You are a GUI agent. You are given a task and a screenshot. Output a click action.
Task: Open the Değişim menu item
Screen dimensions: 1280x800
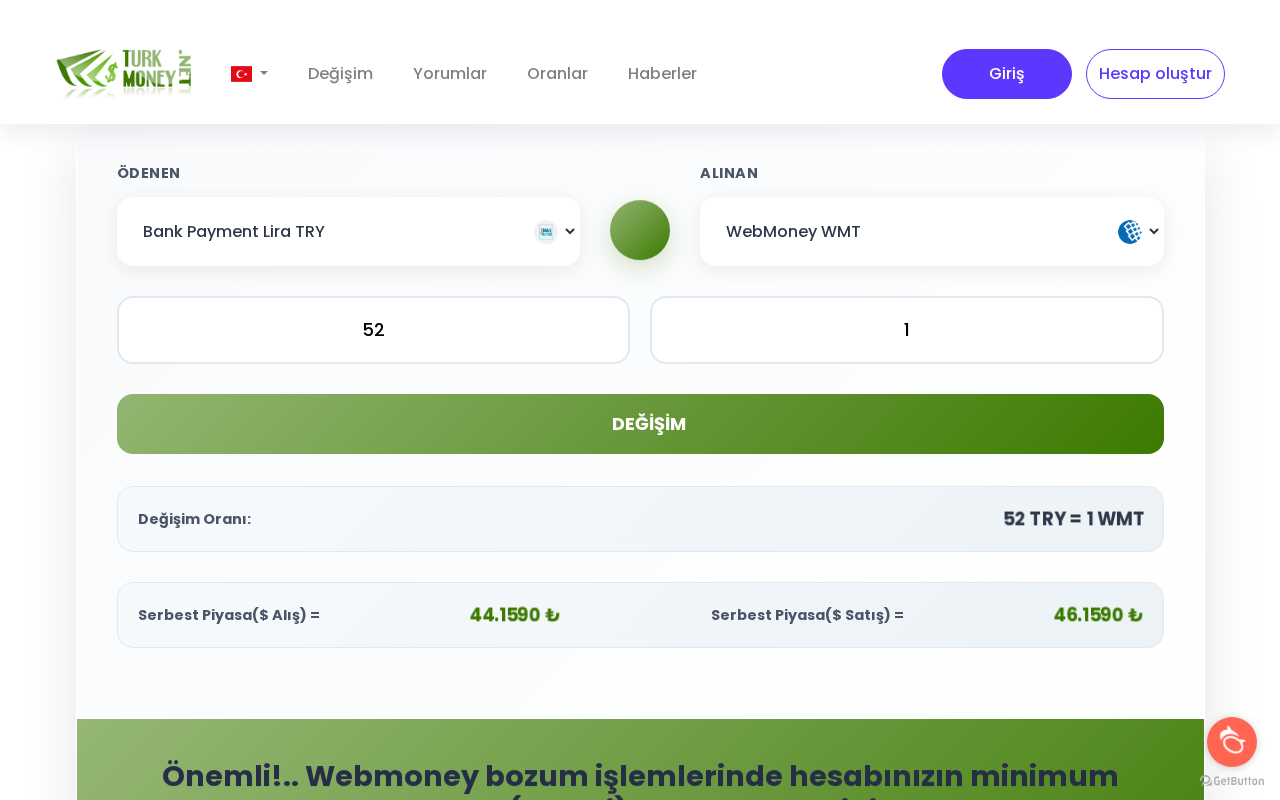(340, 74)
